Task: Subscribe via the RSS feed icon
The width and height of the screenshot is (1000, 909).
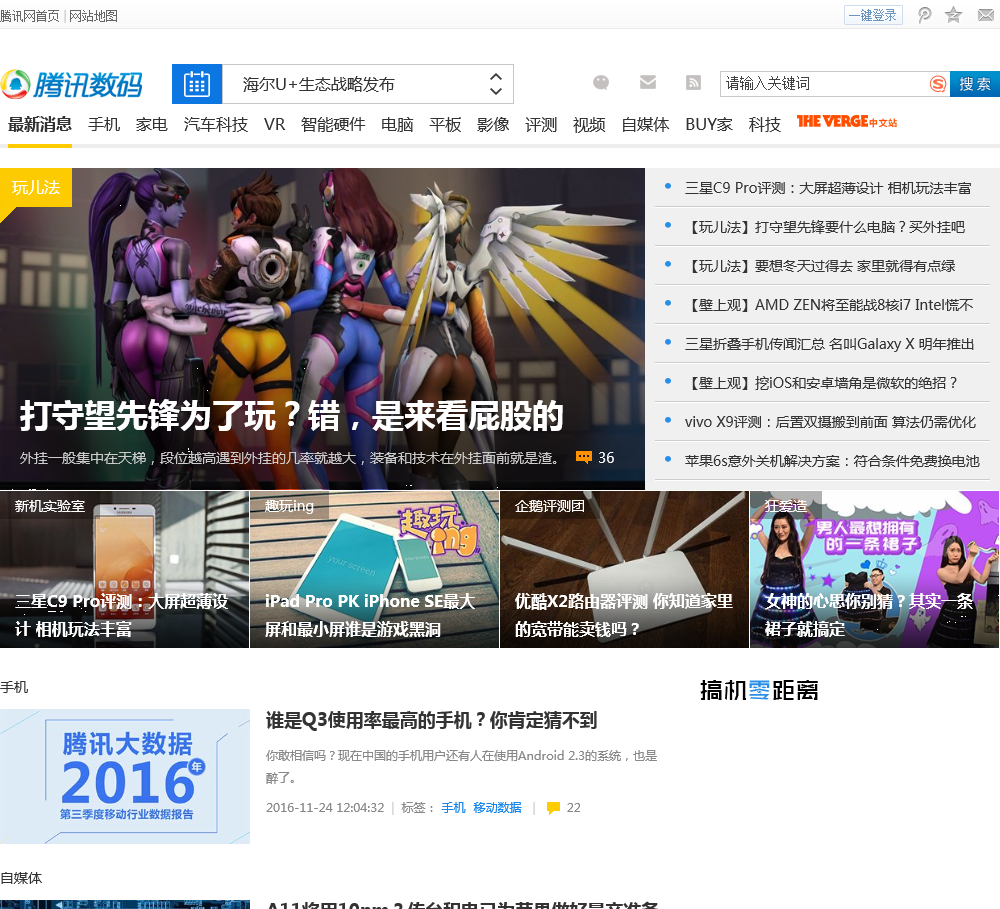Action: [693, 82]
